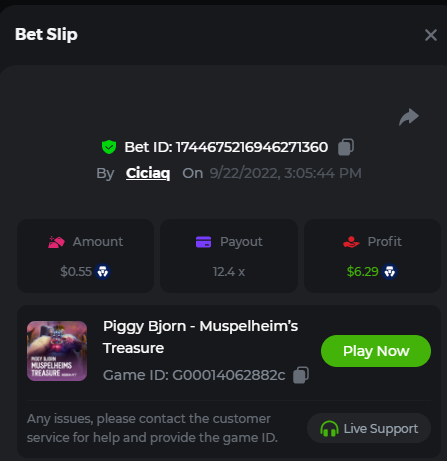This screenshot has height=461, width=447.
Task: Open Live Support chat
Action: [369, 428]
